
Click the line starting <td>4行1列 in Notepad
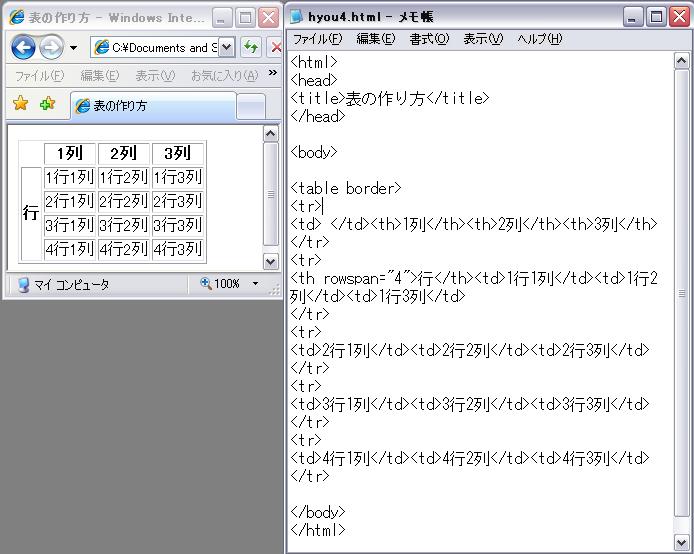pyautogui.click(x=470, y=458)
